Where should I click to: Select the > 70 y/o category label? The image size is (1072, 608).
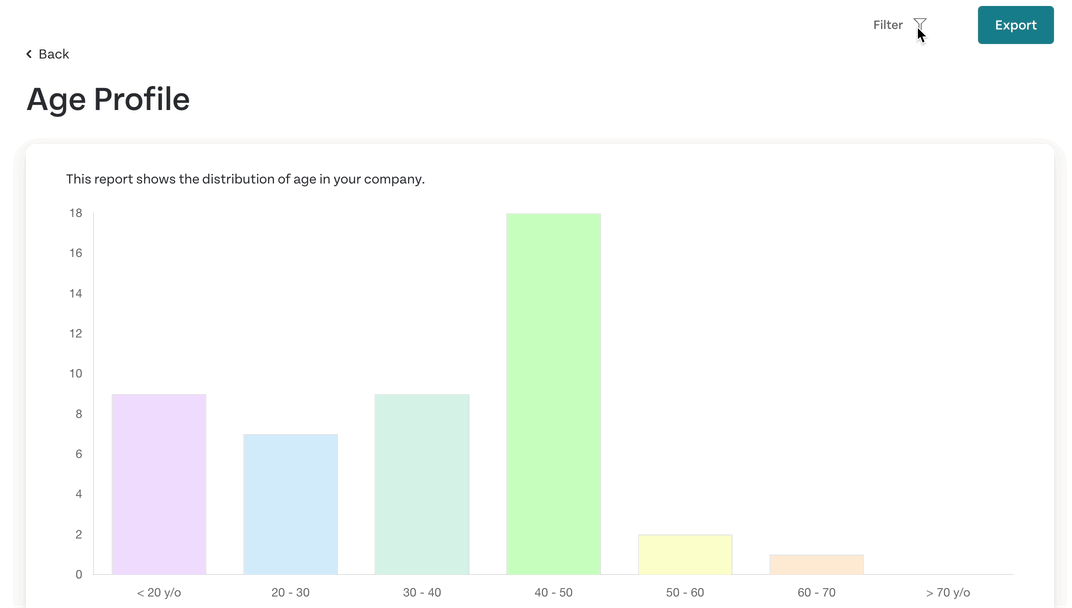tap(947, 592)
